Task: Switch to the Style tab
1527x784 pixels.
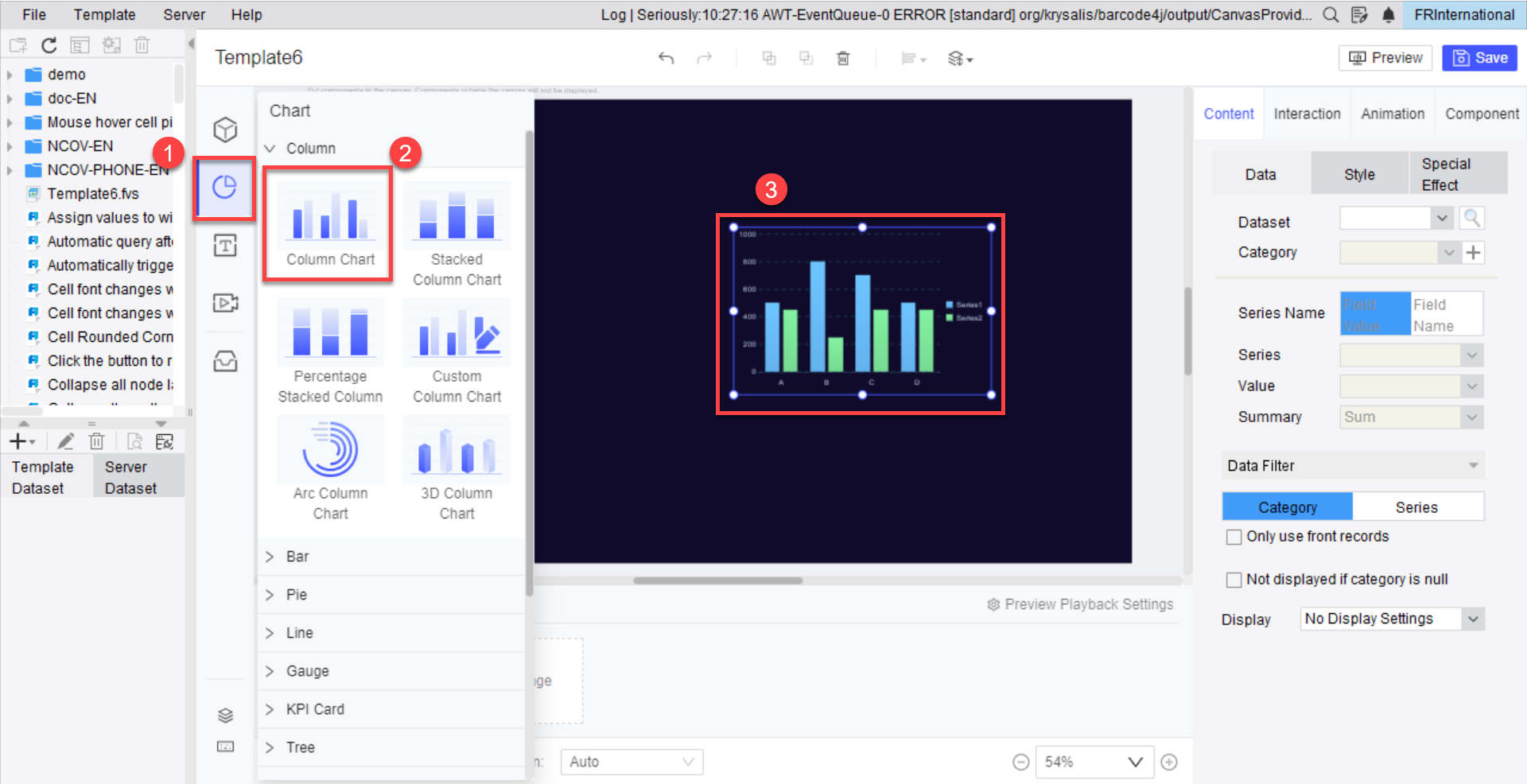Action: coord(1359,174)
